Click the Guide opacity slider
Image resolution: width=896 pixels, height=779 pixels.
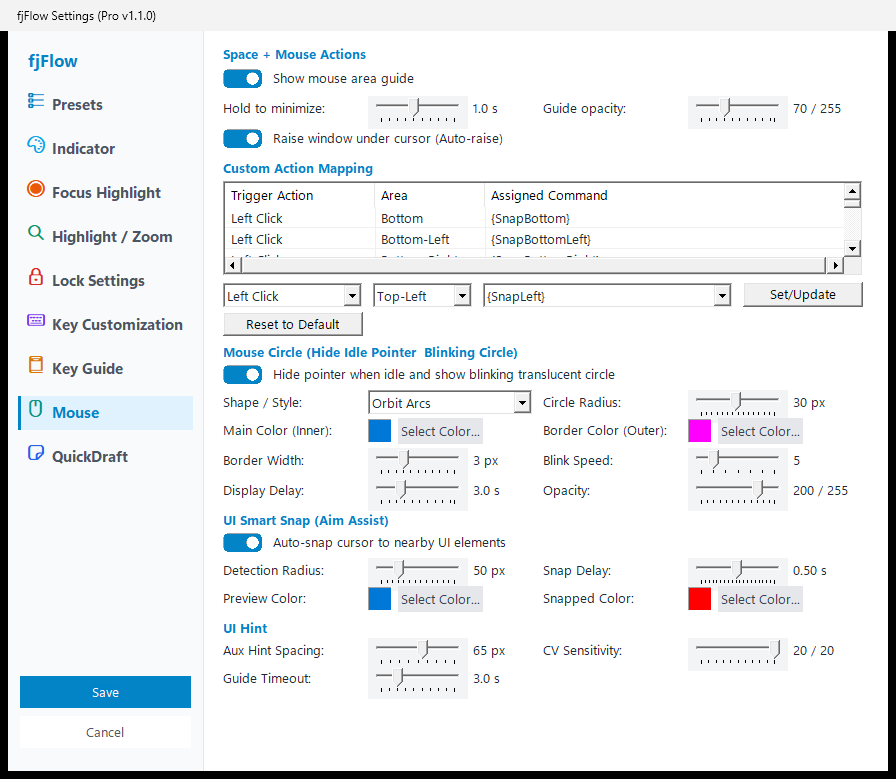point(738,111)
